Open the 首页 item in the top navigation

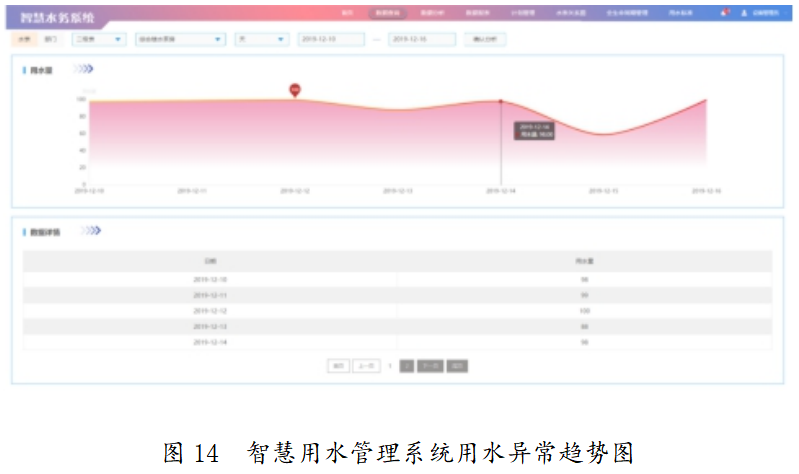pyautogui.click(x=347, y=13)
